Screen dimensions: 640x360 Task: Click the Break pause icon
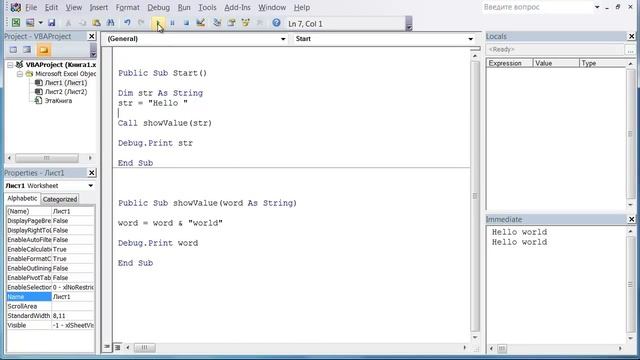point(172,23)
